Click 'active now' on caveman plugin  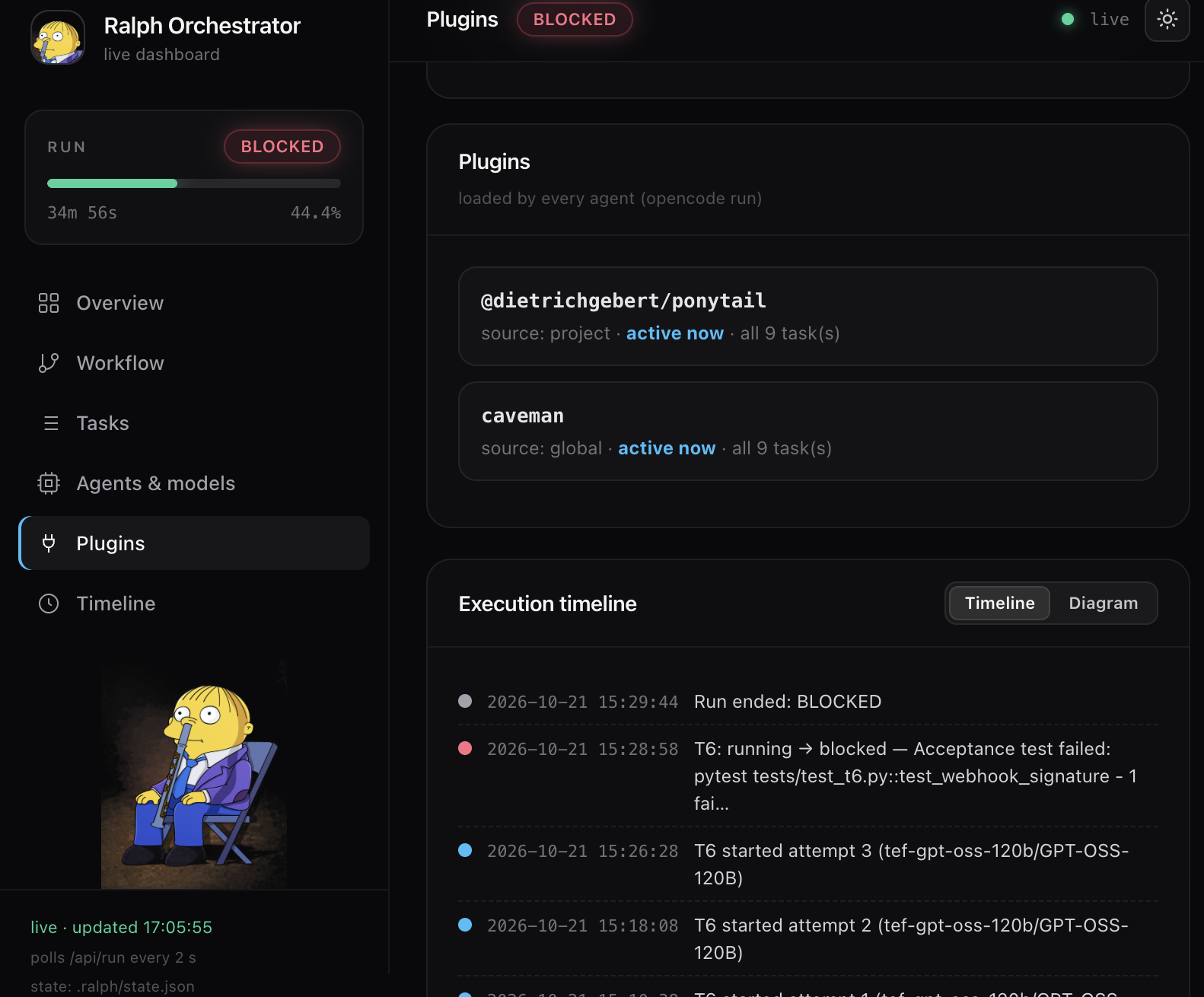coord(667,448)
